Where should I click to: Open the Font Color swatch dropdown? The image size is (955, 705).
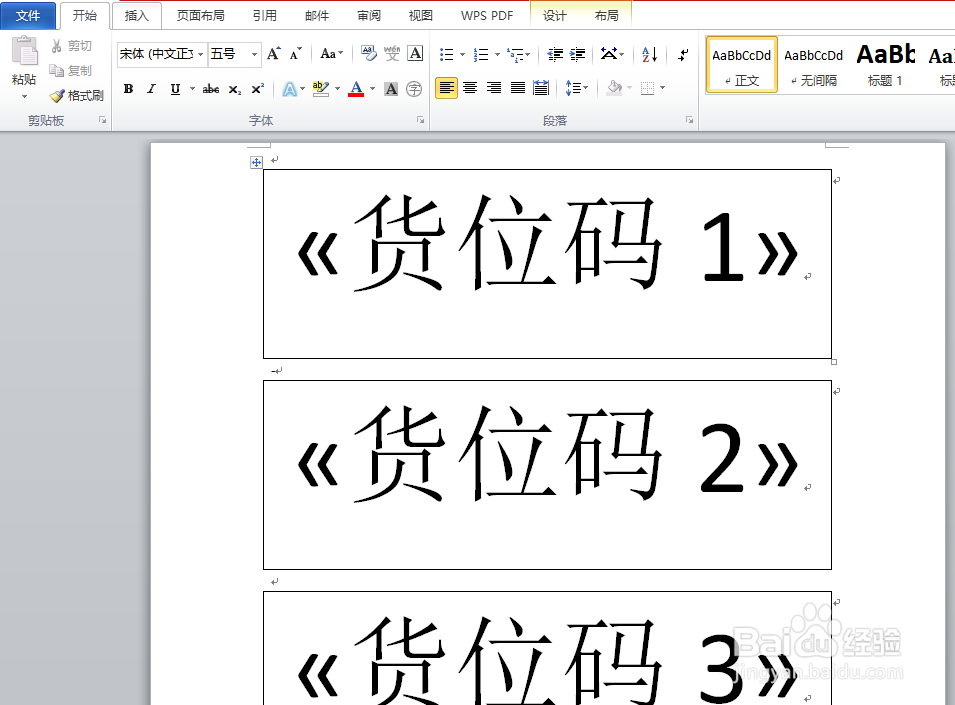(373, 89)
